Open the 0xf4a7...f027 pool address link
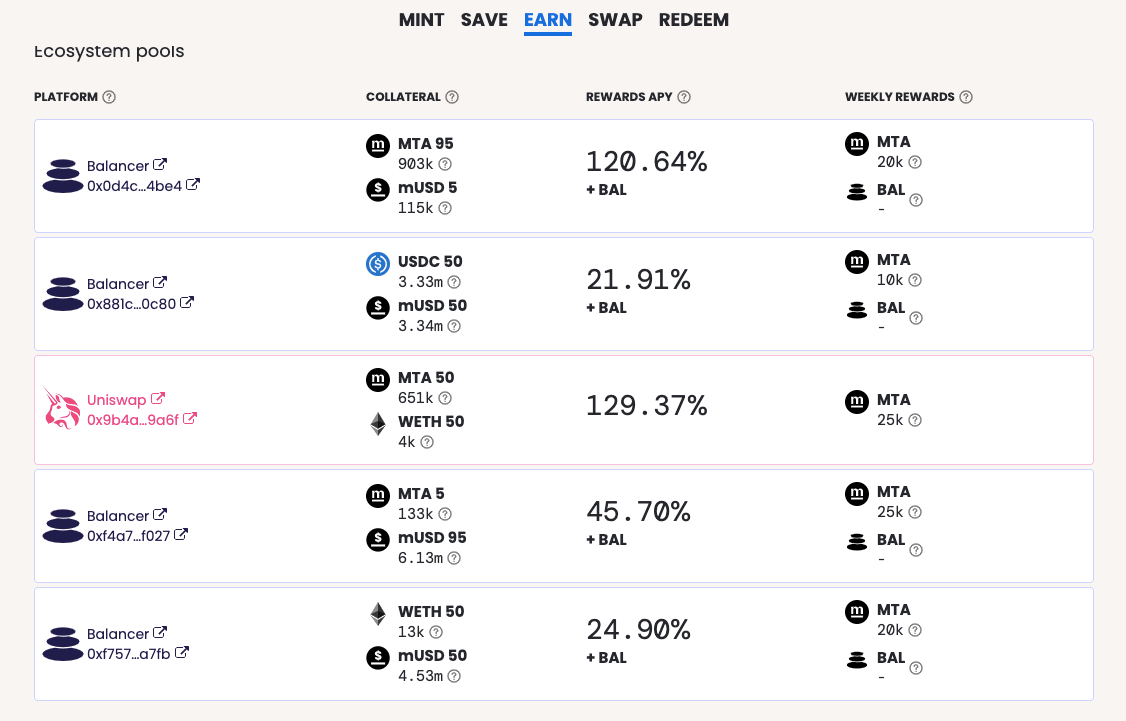Viewport: 1126px width, 721px height. coord(129,536)
